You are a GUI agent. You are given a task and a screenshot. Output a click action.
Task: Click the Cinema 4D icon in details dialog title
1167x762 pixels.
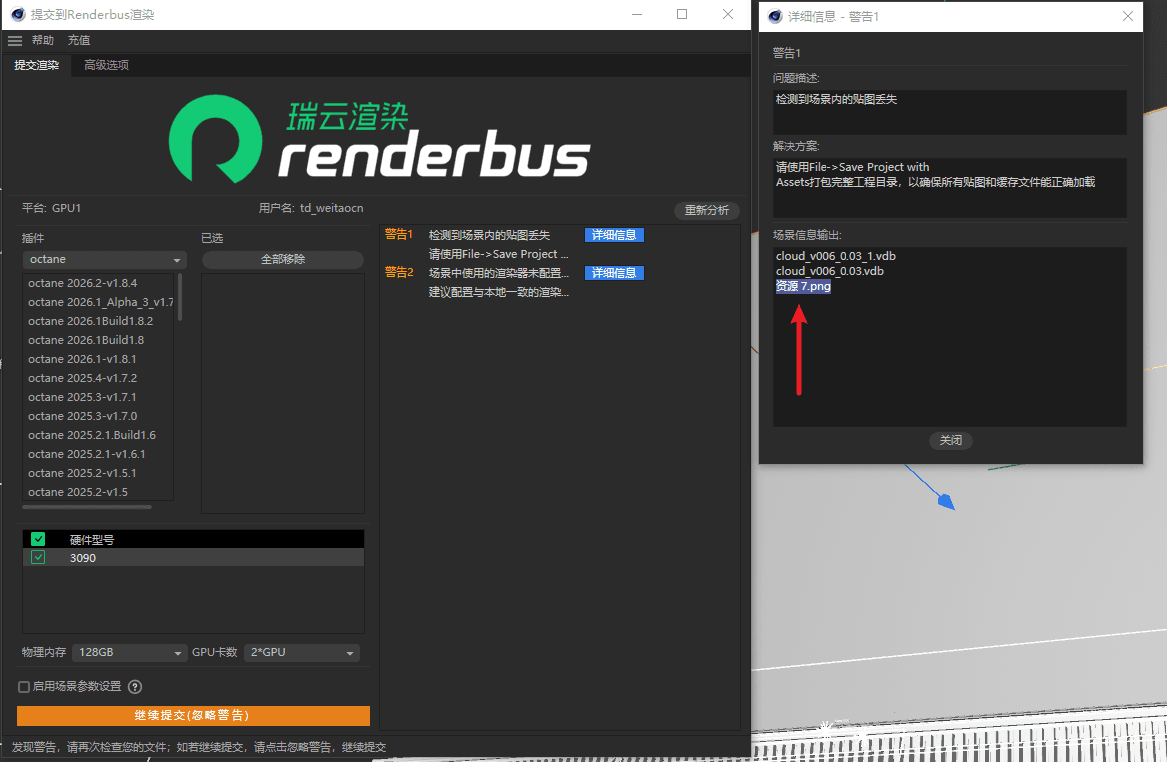click(x=774, y=16)
